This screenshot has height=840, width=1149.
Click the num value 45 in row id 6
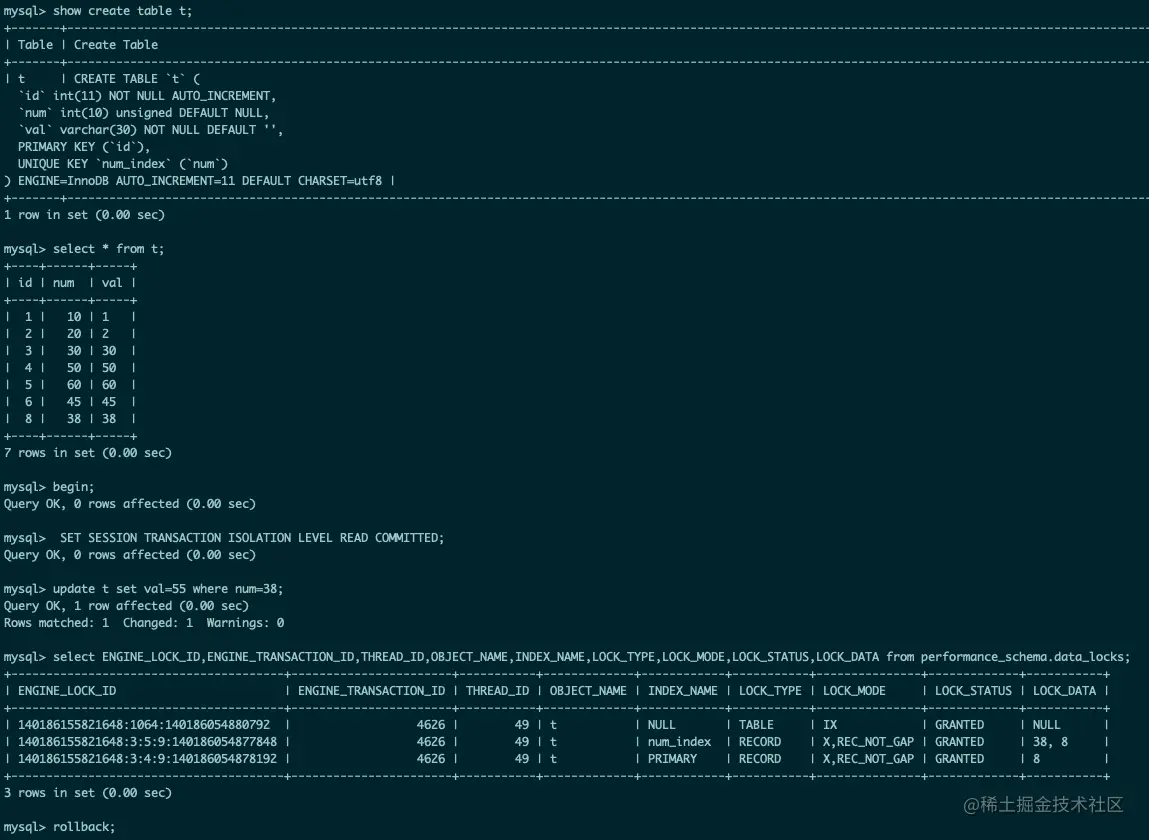click(x=74, y=402)
